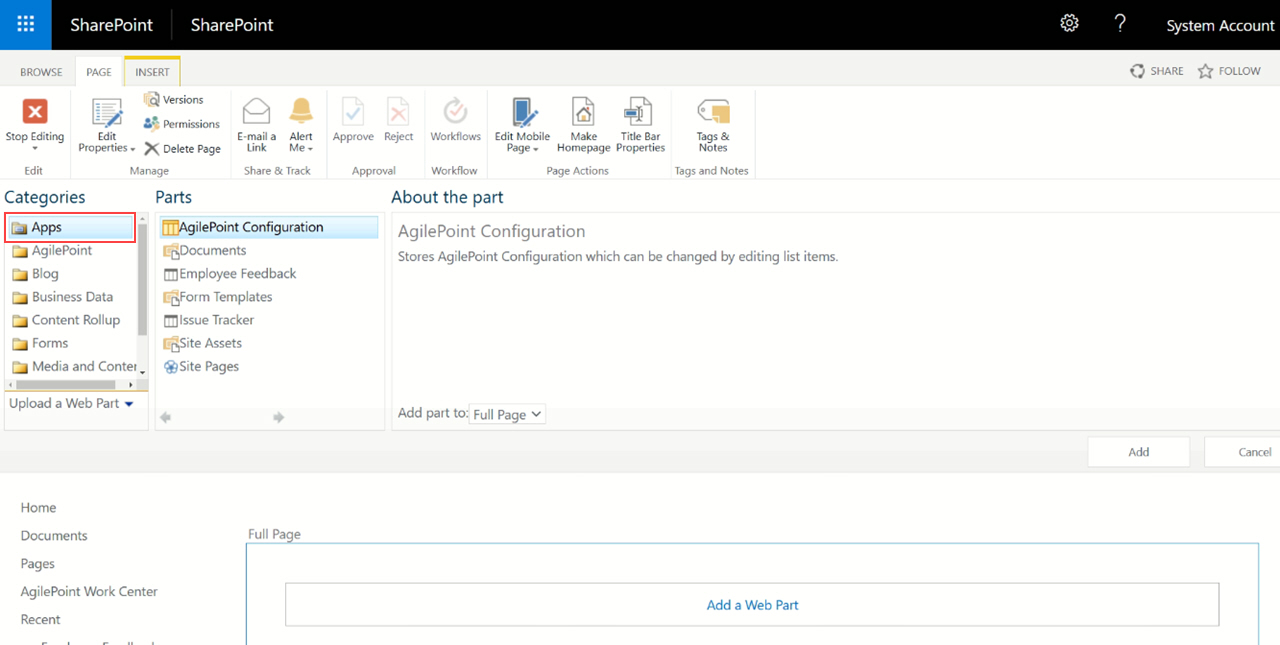Switch to the BROWSE ribbon tab
Image resolution: width=1280 pixels, height=645 pixels.
tap(41, 72)
